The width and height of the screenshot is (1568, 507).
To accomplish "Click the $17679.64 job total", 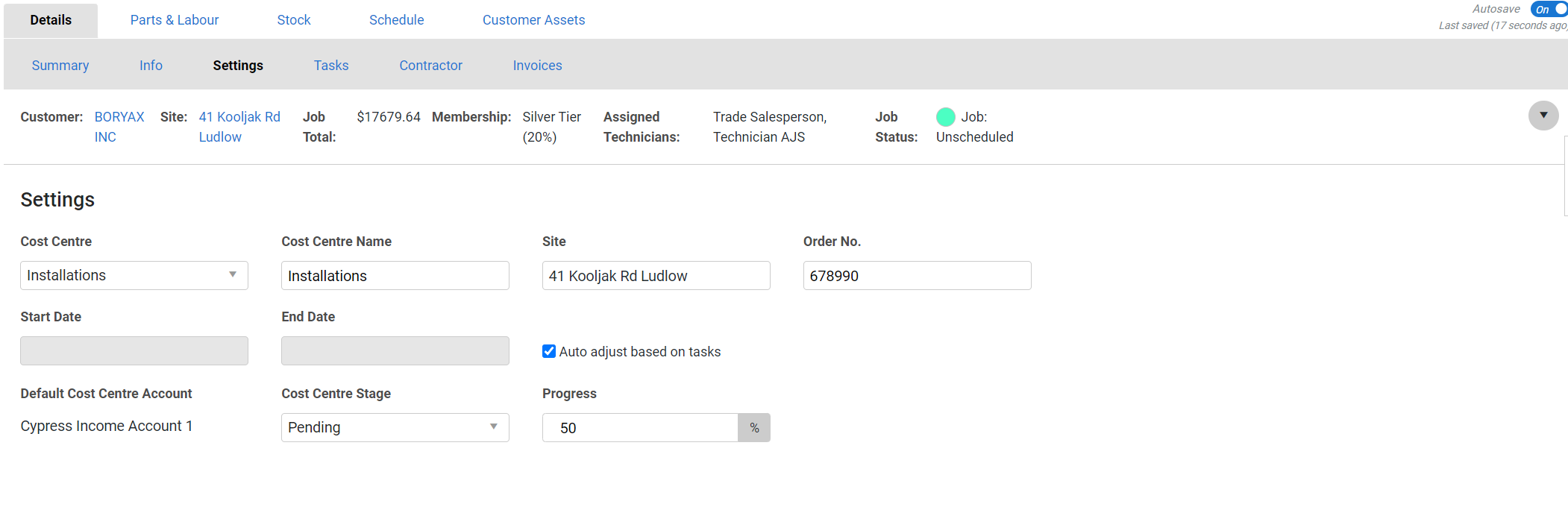I will tap(389, 117).
